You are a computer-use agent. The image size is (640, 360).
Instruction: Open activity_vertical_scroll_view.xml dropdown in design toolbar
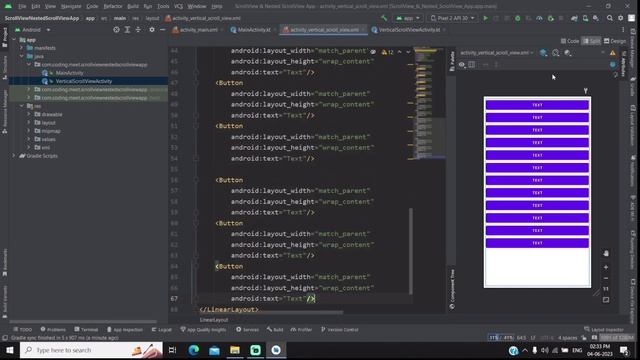tap(497, 53)
